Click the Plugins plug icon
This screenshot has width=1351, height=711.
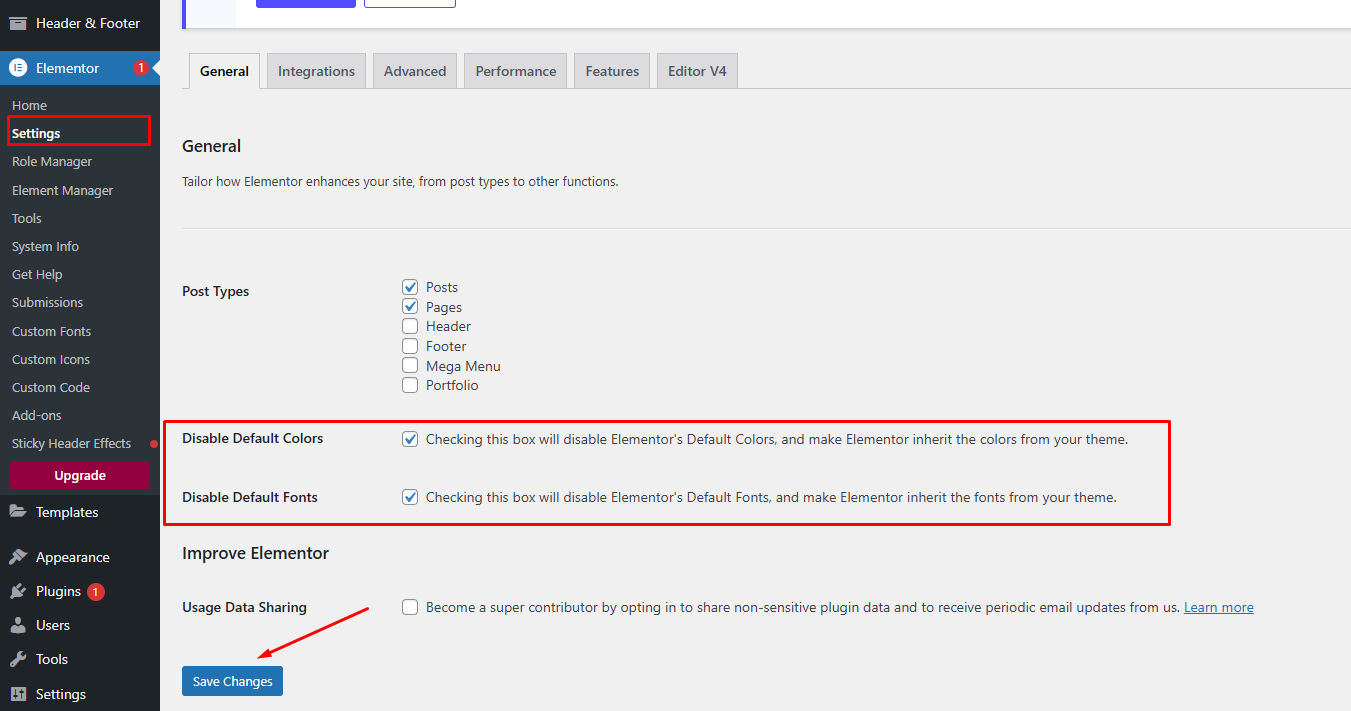18,591
